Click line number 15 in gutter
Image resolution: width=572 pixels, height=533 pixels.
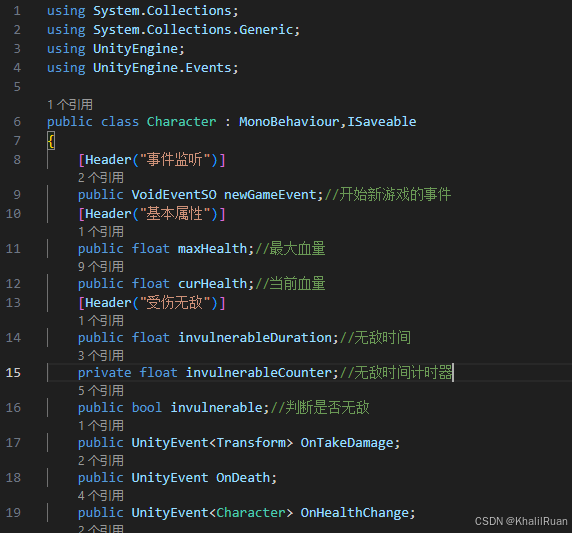(x=13, y=372)
